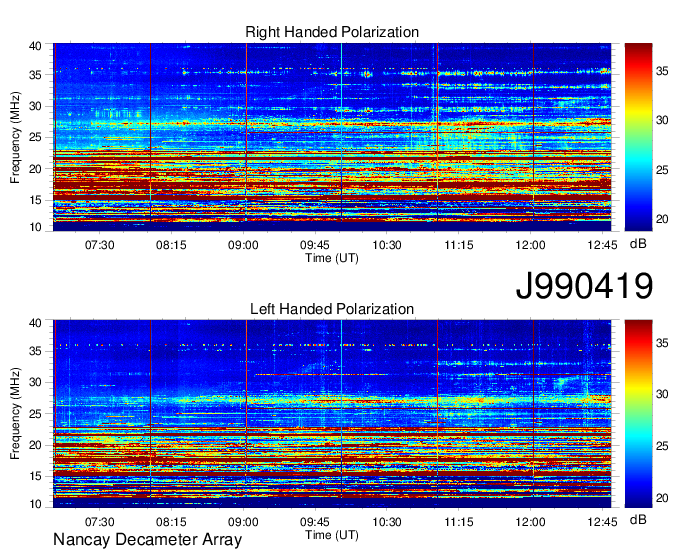Viewport: 680px width, 552px height.
Task: Click the "11:15" tick under Right Handed plot
Action: (x=459, y=245)
